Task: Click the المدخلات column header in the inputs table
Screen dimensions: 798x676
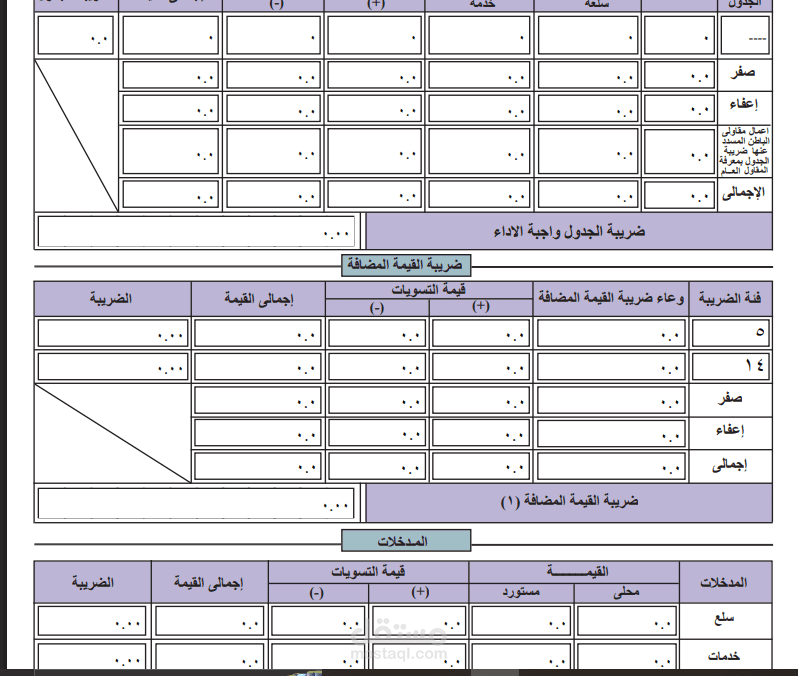Action: click(725, 582)
